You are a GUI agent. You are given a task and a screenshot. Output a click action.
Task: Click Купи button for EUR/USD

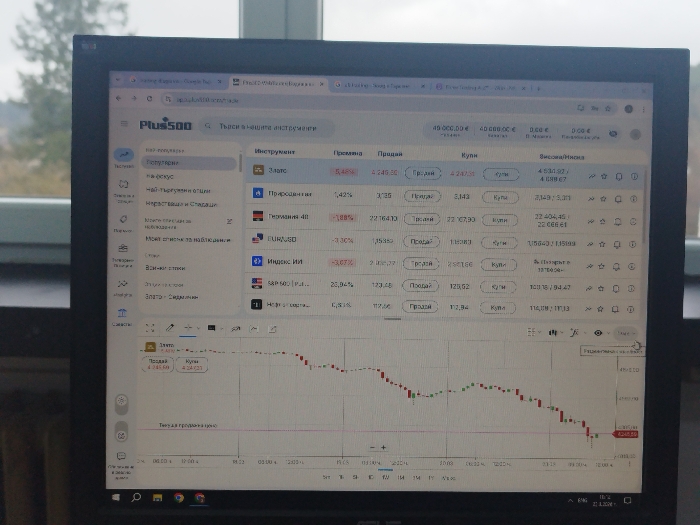(499, 243)
